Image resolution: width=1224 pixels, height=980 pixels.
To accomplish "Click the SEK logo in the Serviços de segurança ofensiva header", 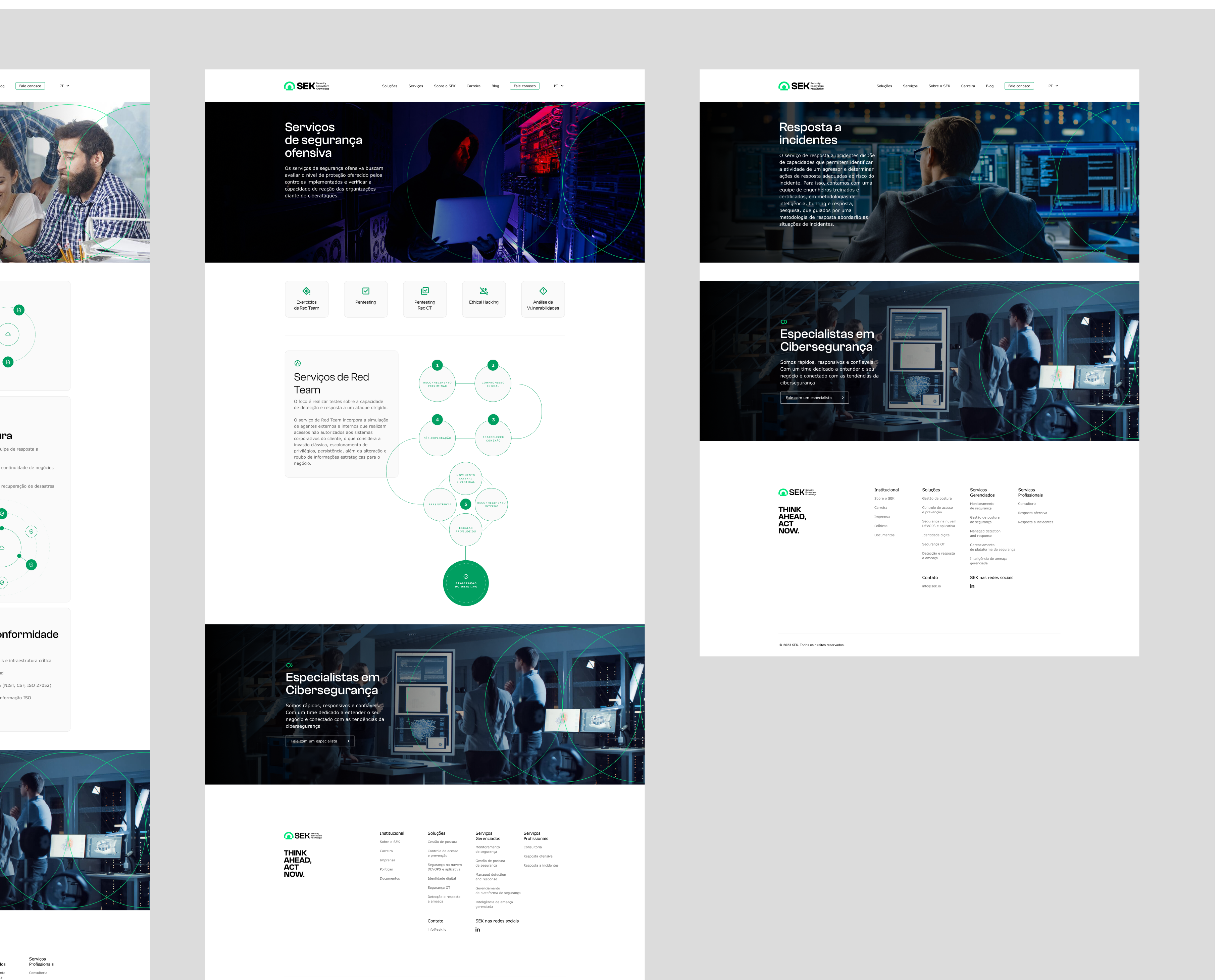I will (306, 86).
